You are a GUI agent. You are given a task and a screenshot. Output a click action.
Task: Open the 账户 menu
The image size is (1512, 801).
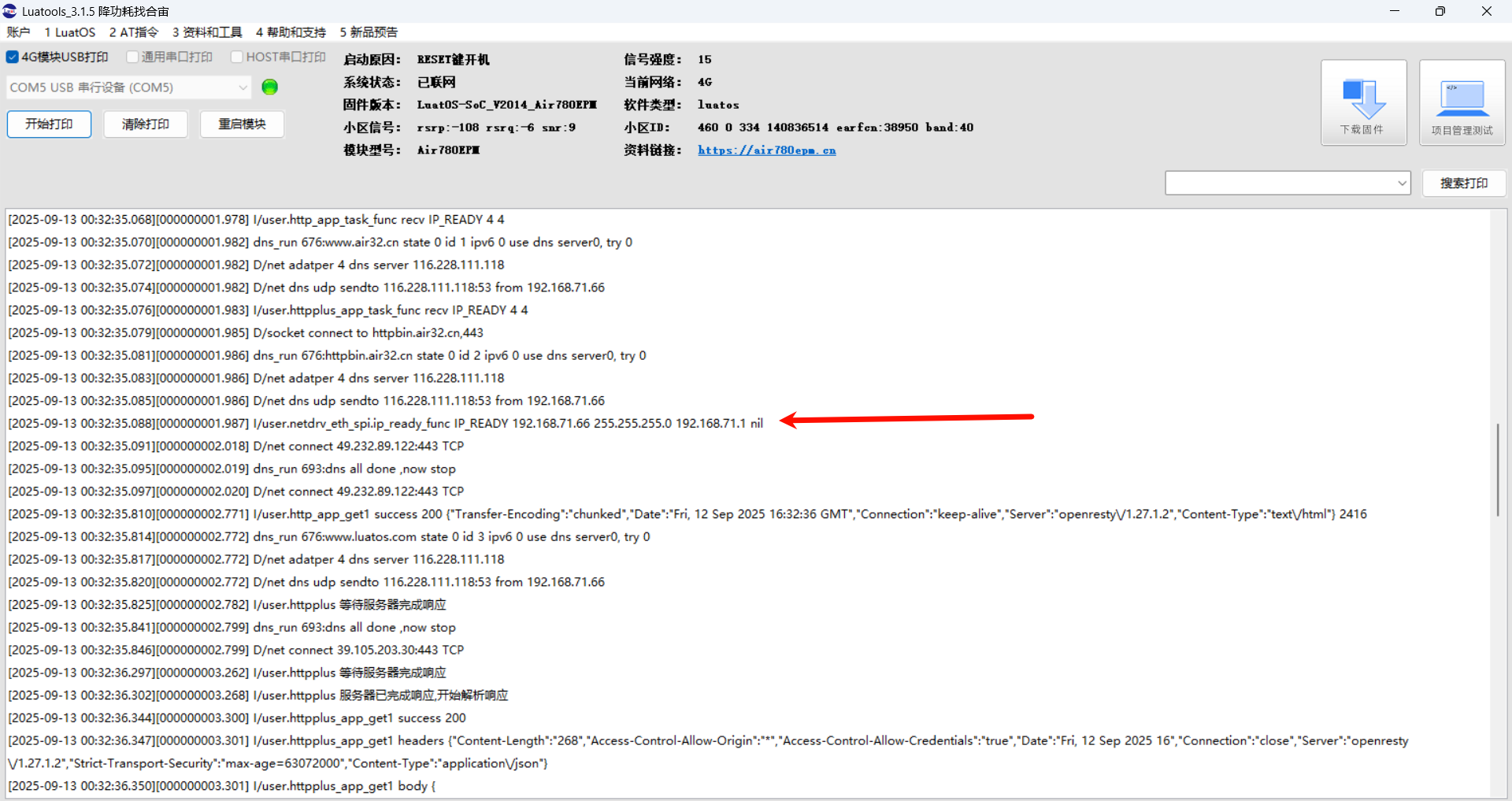pyautogui.click(x=18, y=32)
